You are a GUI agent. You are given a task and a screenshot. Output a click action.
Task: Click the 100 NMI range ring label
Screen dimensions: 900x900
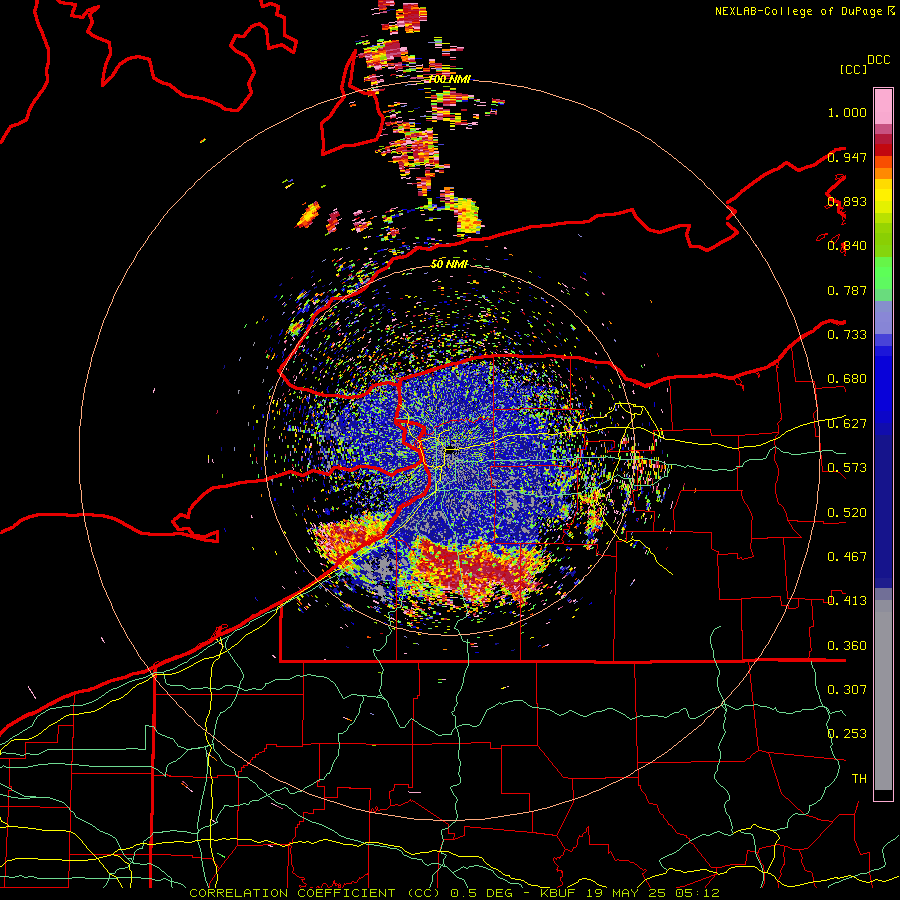click(x=450, y=79)
